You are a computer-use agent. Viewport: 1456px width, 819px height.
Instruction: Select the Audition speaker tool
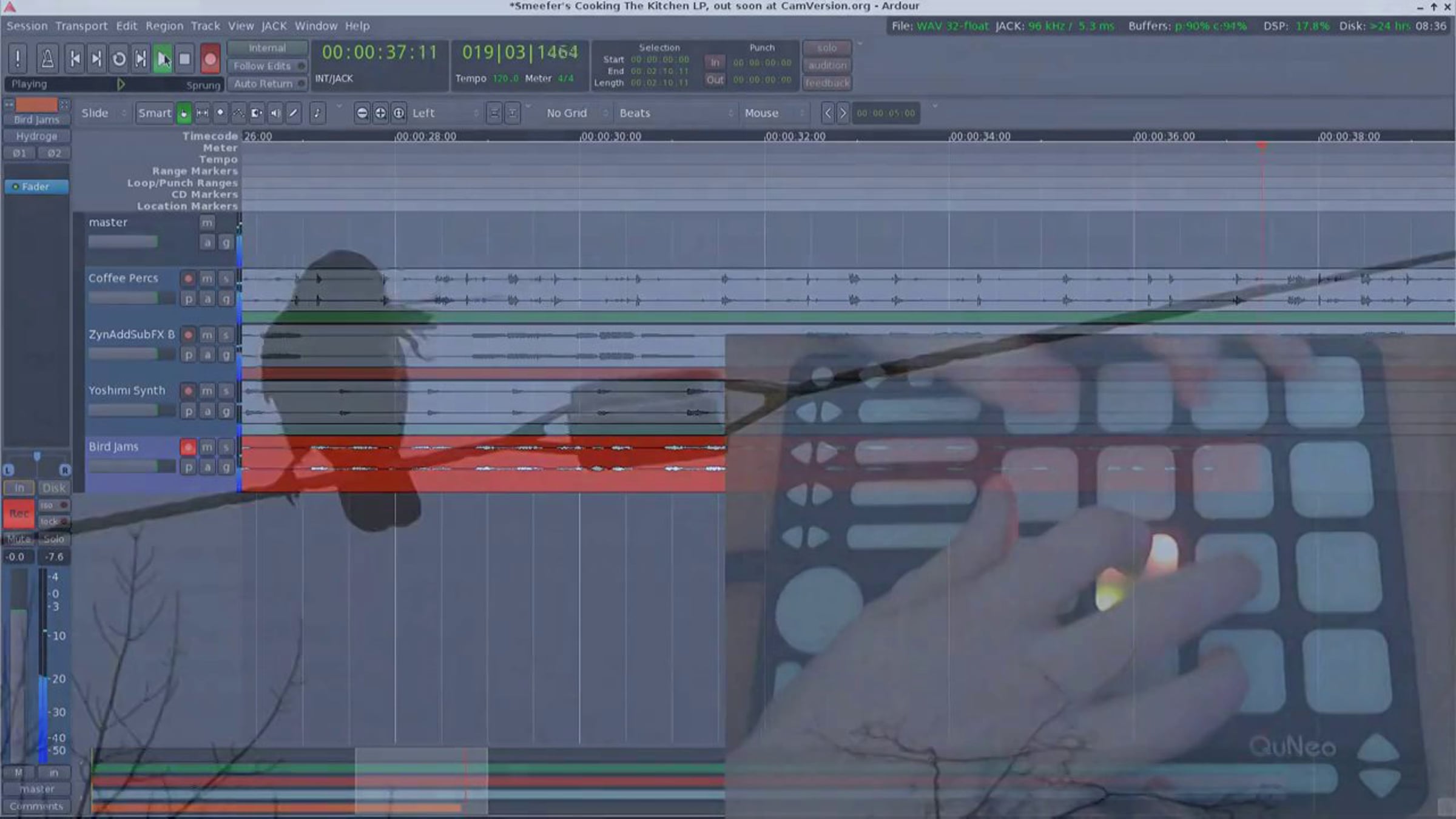[275, 113]
